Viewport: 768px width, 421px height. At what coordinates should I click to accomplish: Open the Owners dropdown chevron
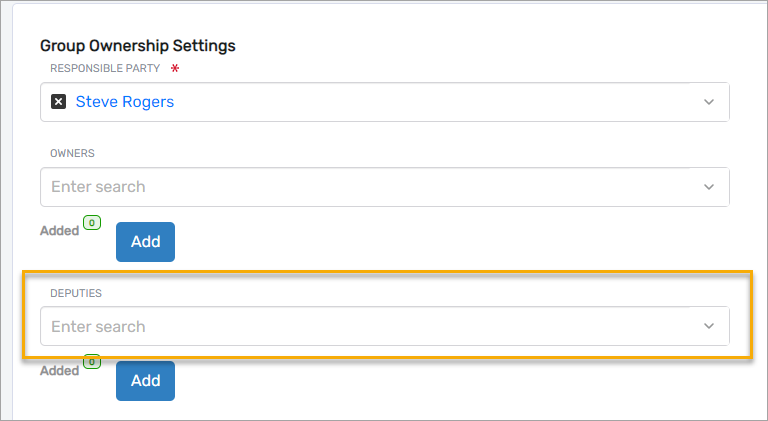coord(709,187)
